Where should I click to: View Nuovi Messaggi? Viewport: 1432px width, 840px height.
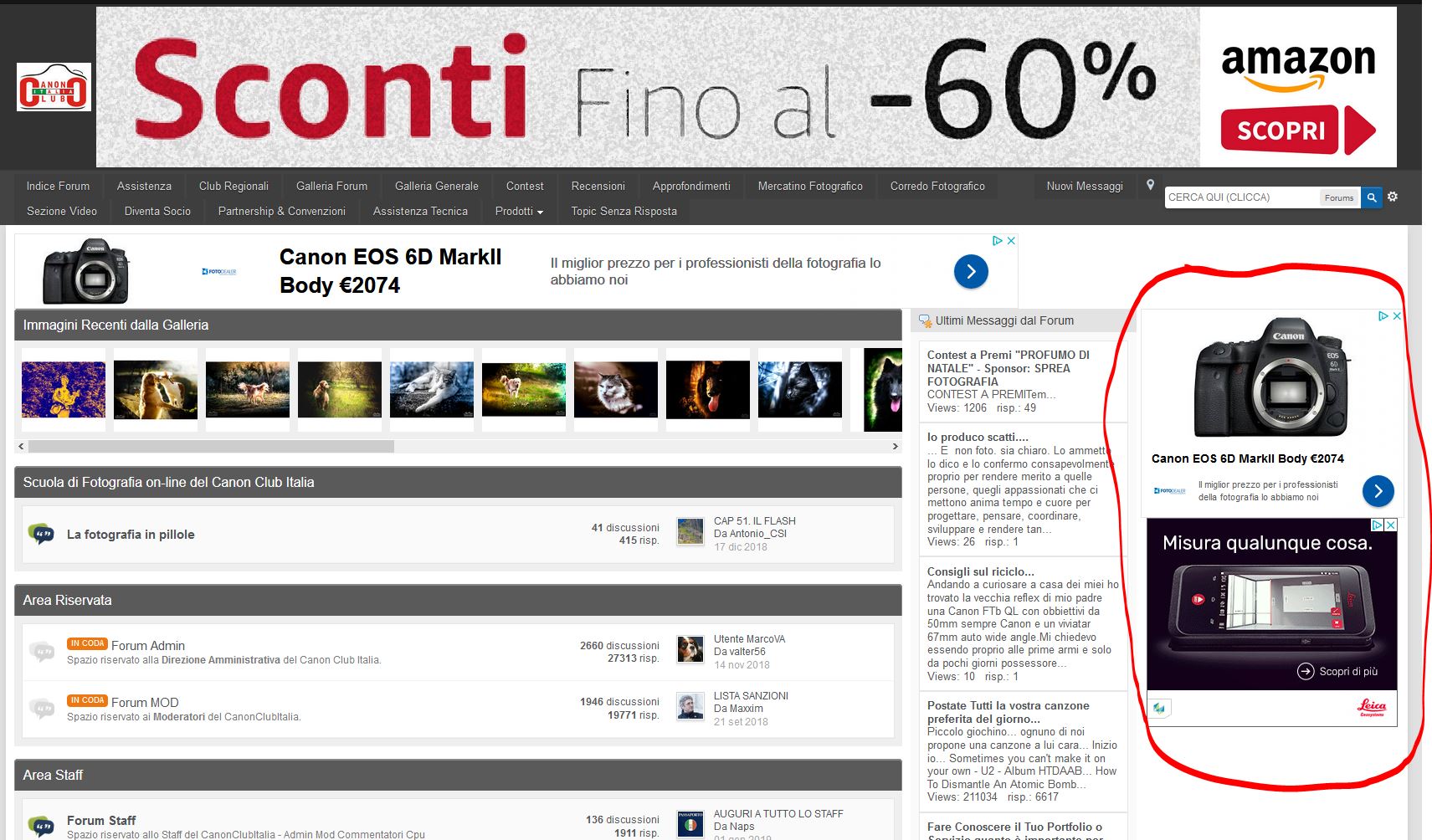(1085, 186)
